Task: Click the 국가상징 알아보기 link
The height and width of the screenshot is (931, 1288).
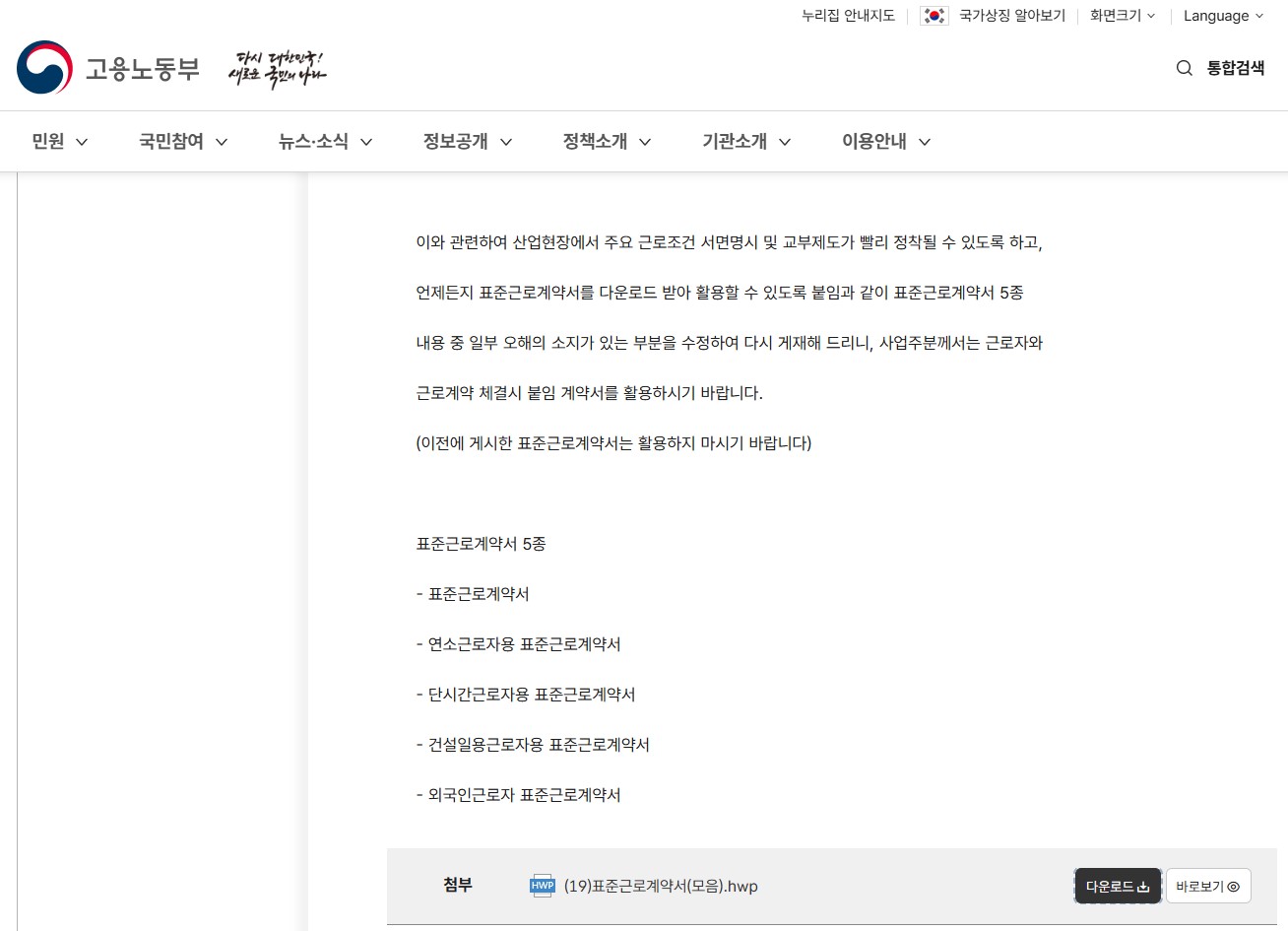Action: tap(1011, 16)
